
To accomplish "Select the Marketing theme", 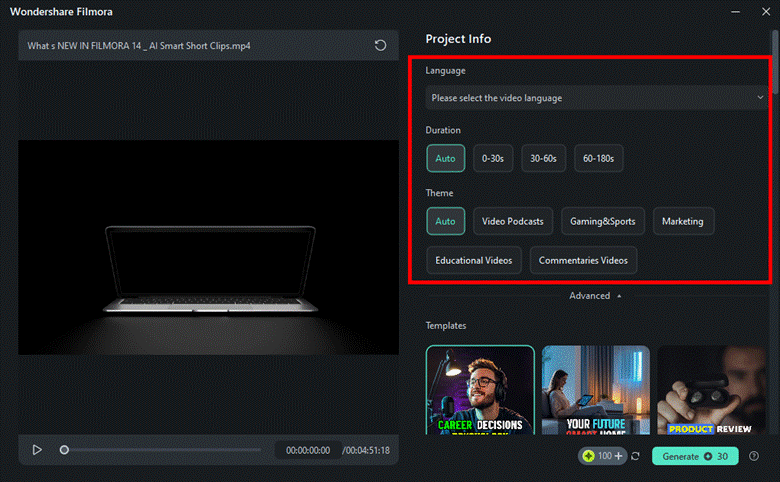I will click(683, 221).
